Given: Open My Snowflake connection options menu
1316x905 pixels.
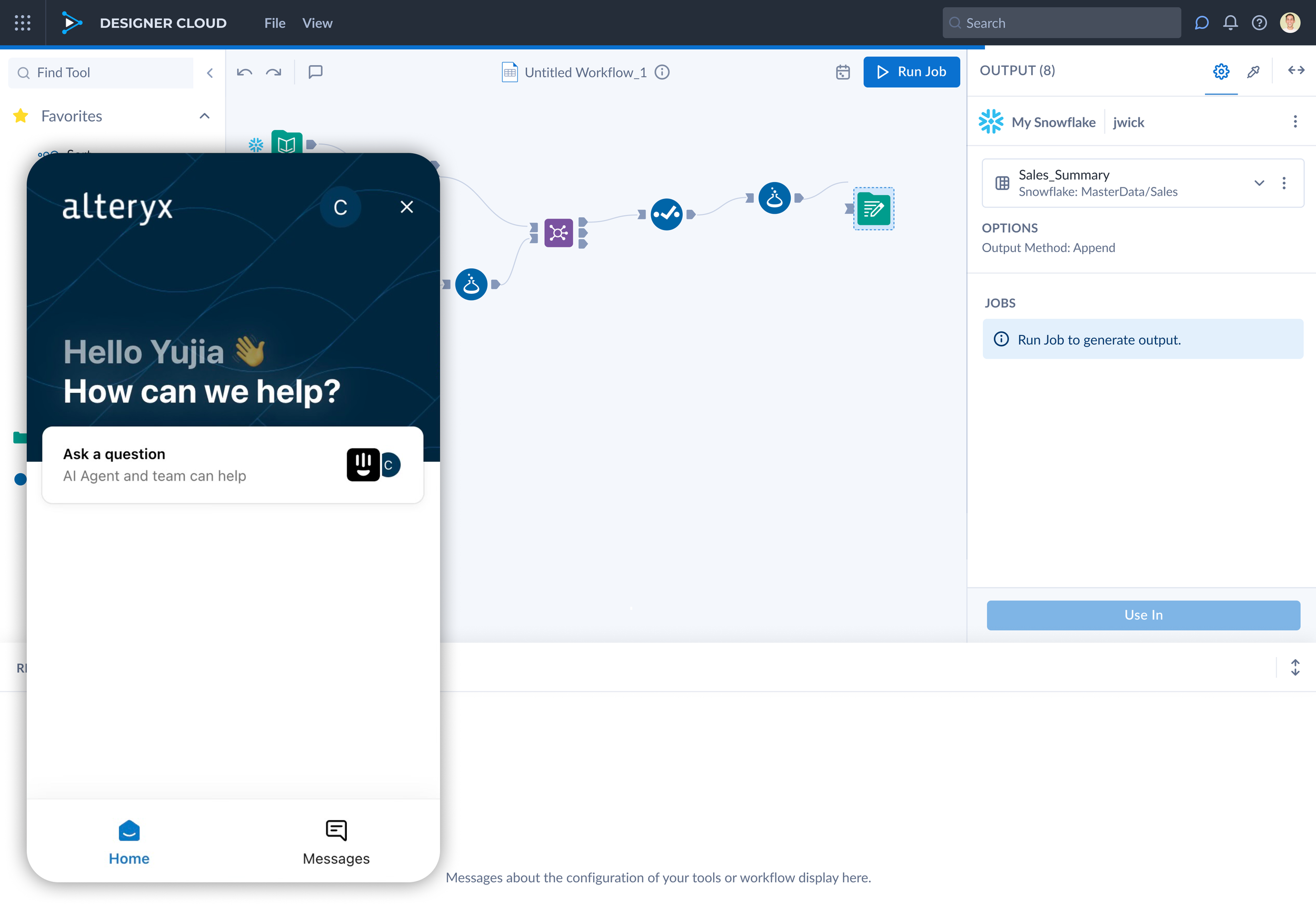Looking at the screenshot, I should coord(1295,121).
